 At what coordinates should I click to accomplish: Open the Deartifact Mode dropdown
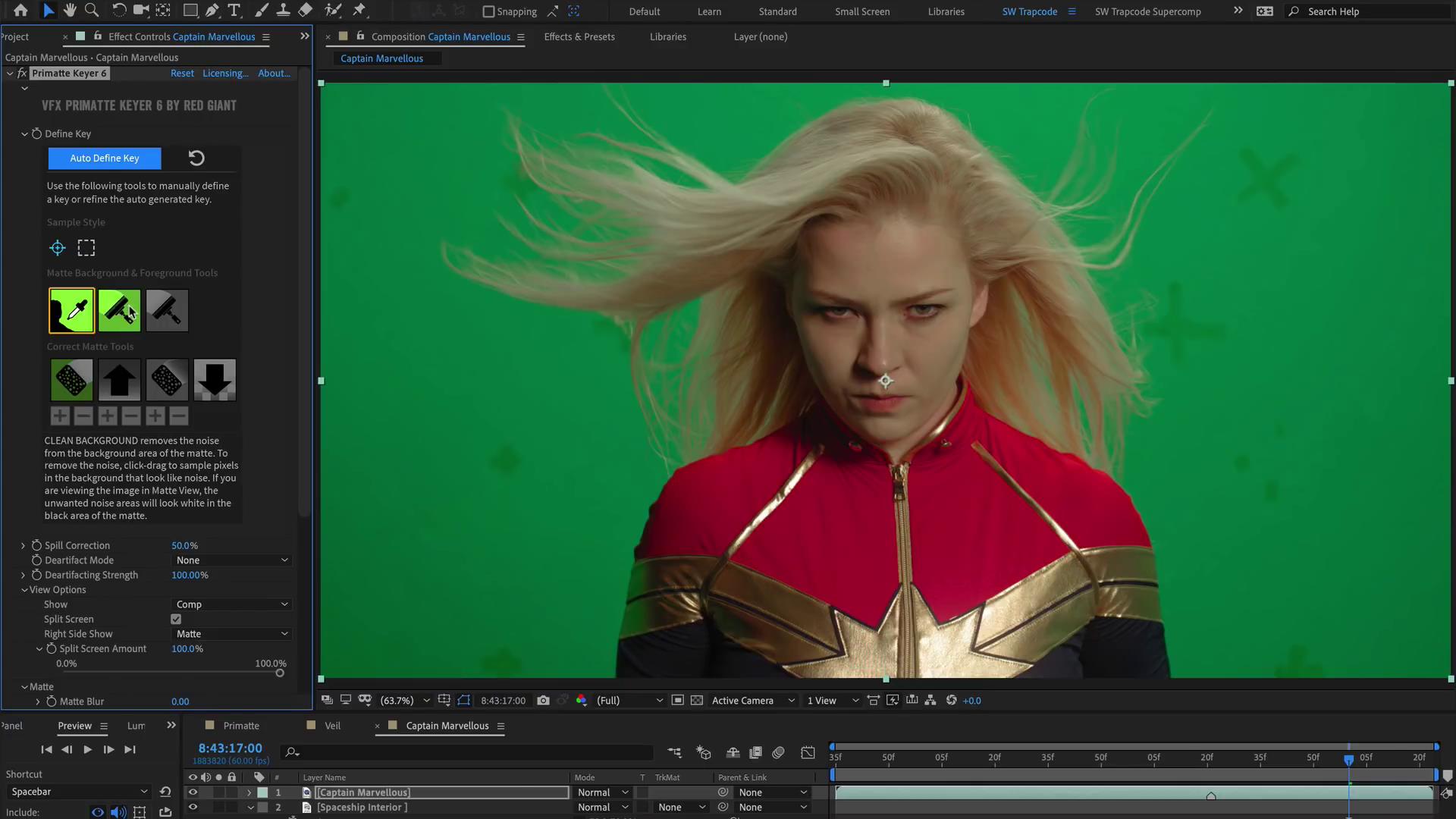coord(232,560)
